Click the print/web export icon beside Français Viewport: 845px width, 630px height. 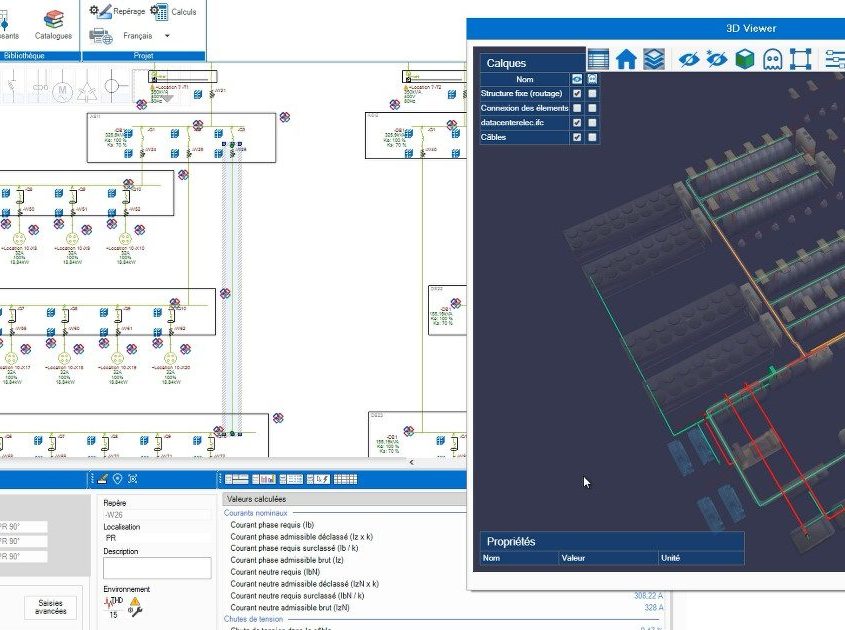[101, 36]
